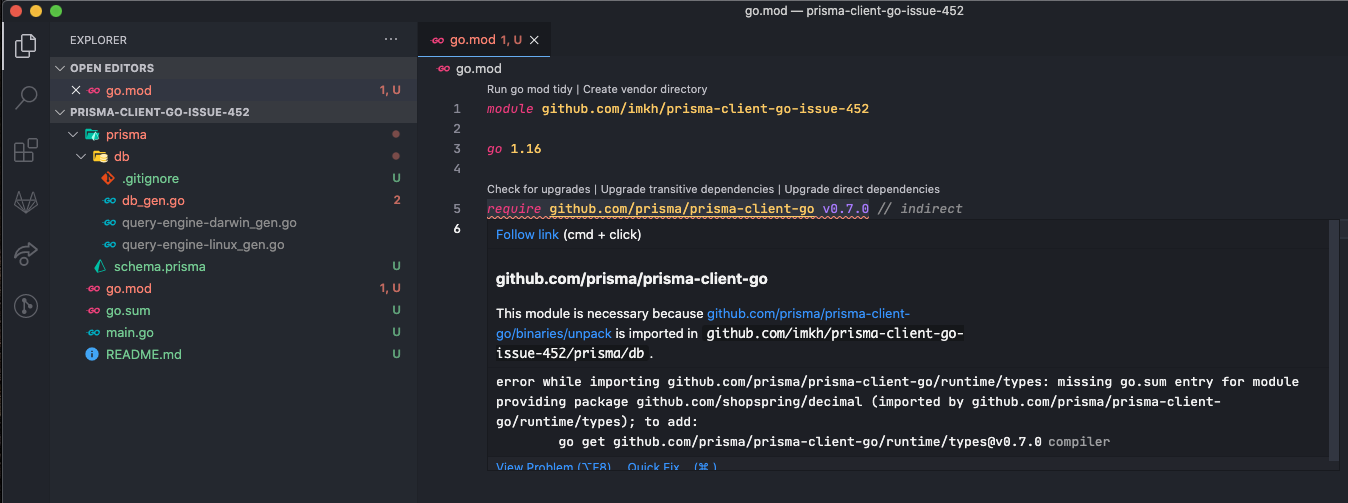The height and width of the screenshot is (503, 1348).
Task: Click the Go icon in the go.mod tab
Action: [437, 40]
